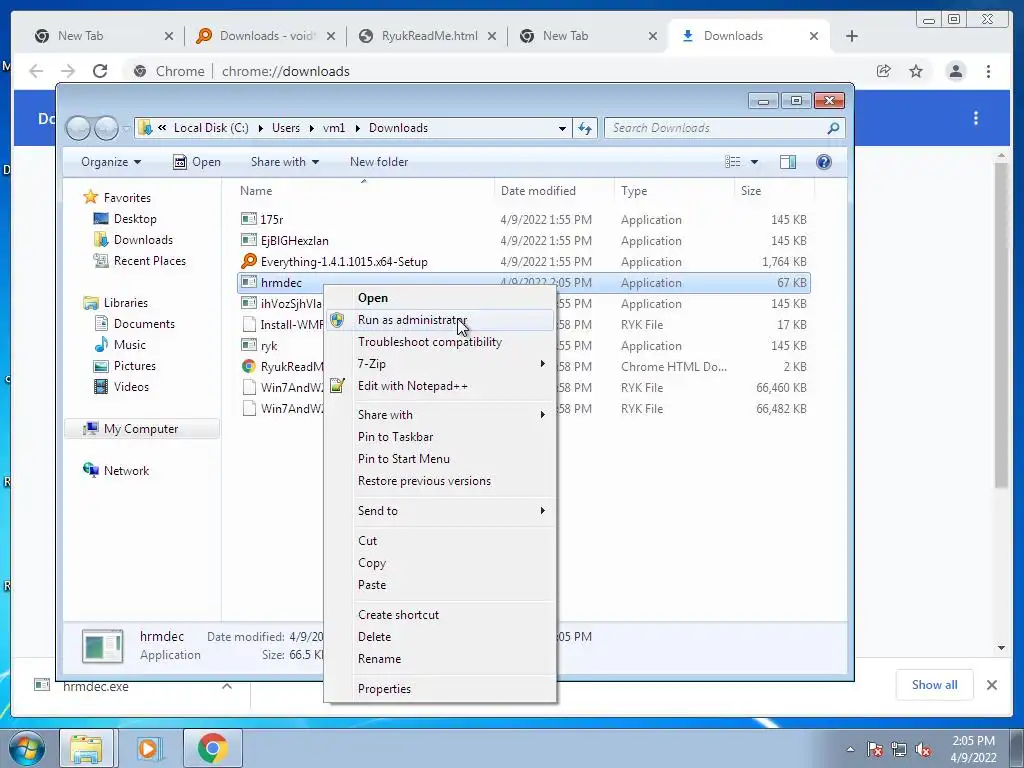The height and width of the screenshot is (768, 1024).
Task: Click the Chrome taskbar icon
Action: coord(212,748)
